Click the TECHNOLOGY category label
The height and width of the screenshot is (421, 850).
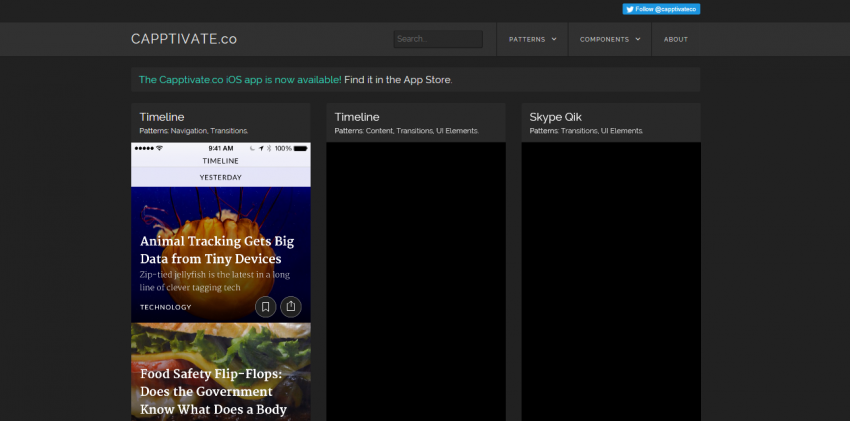165,307
